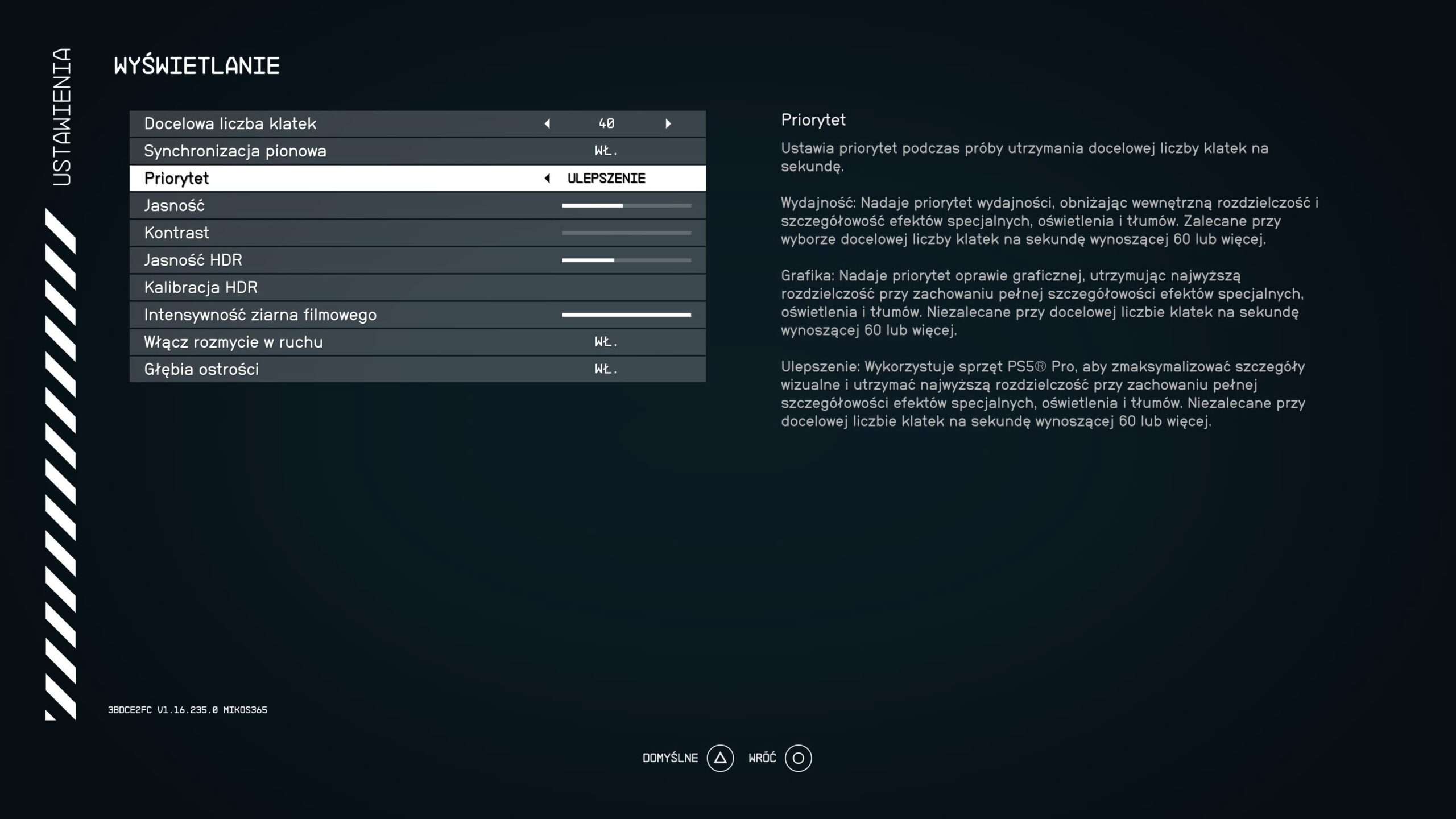Image resolution: width=1456 pixels, height=819 pixels.
Task: Click the Kontrast slider track
Action: (626, 233)
